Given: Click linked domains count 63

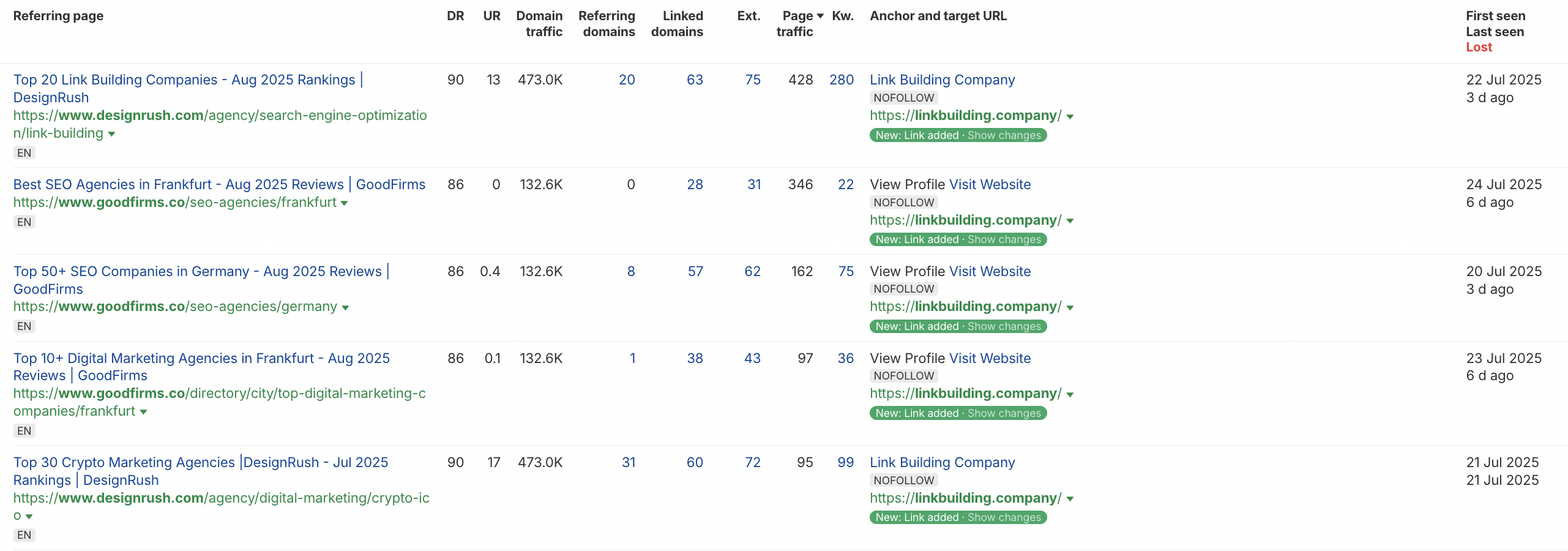Looking at the screenshot, I should pyautogui.click(x=695, y=80).
